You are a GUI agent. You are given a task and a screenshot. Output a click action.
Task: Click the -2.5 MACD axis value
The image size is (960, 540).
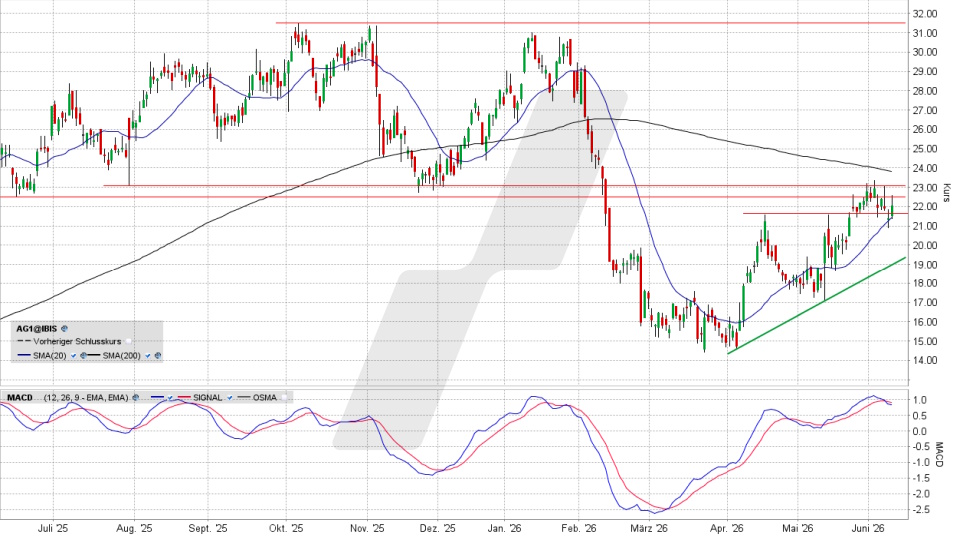click(922, 509)
